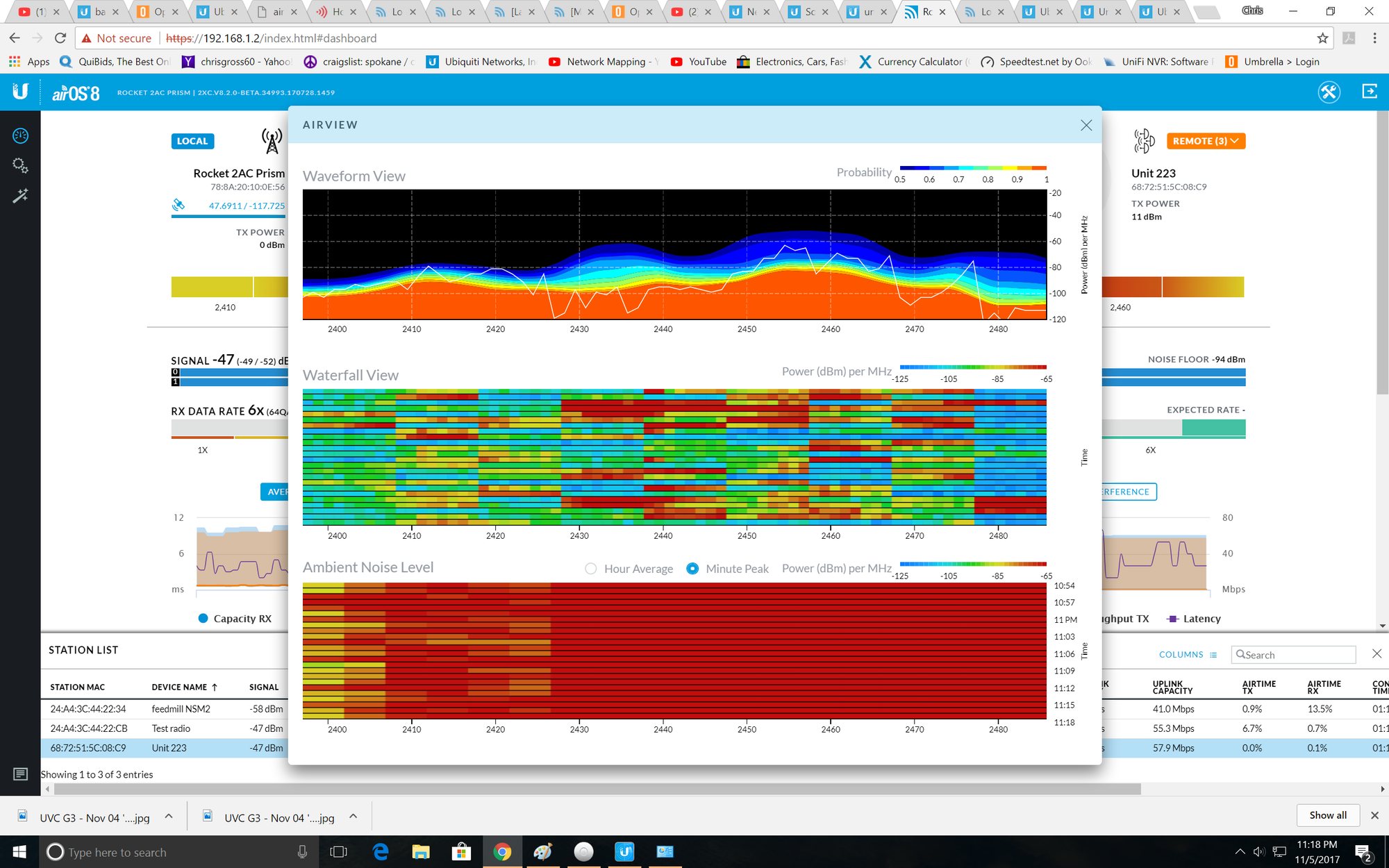The height and width of the screenshot is (868, 1389).
Task: Click the Ubiquiti logo in the top bar
Action: click(19, 91)
